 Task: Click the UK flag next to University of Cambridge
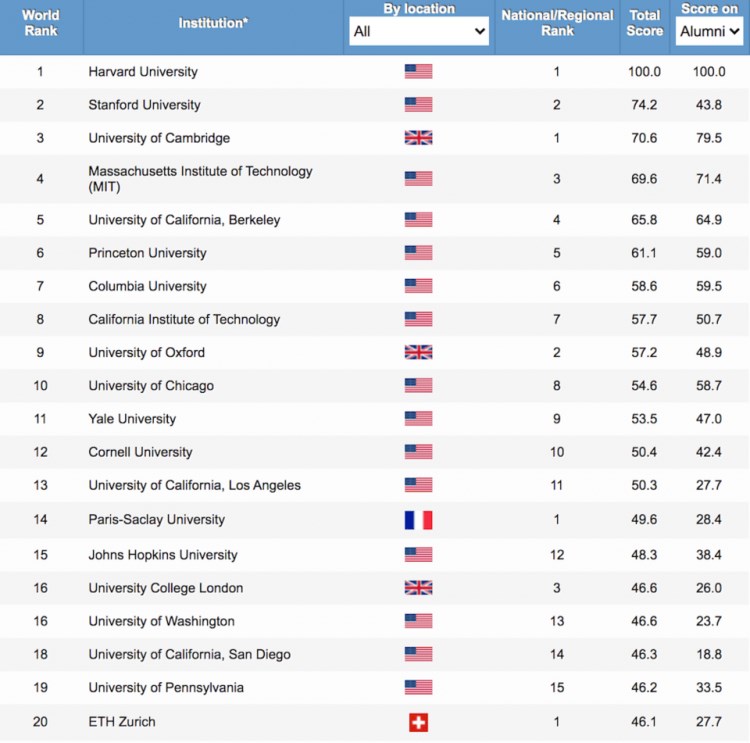[x=419, y=138]
